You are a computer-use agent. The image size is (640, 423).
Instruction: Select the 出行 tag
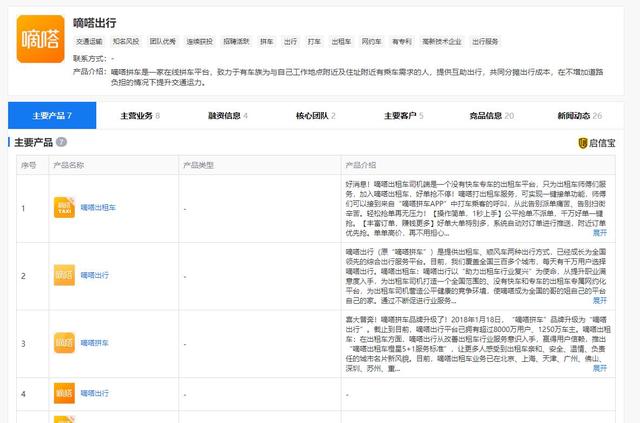(290, 41)
